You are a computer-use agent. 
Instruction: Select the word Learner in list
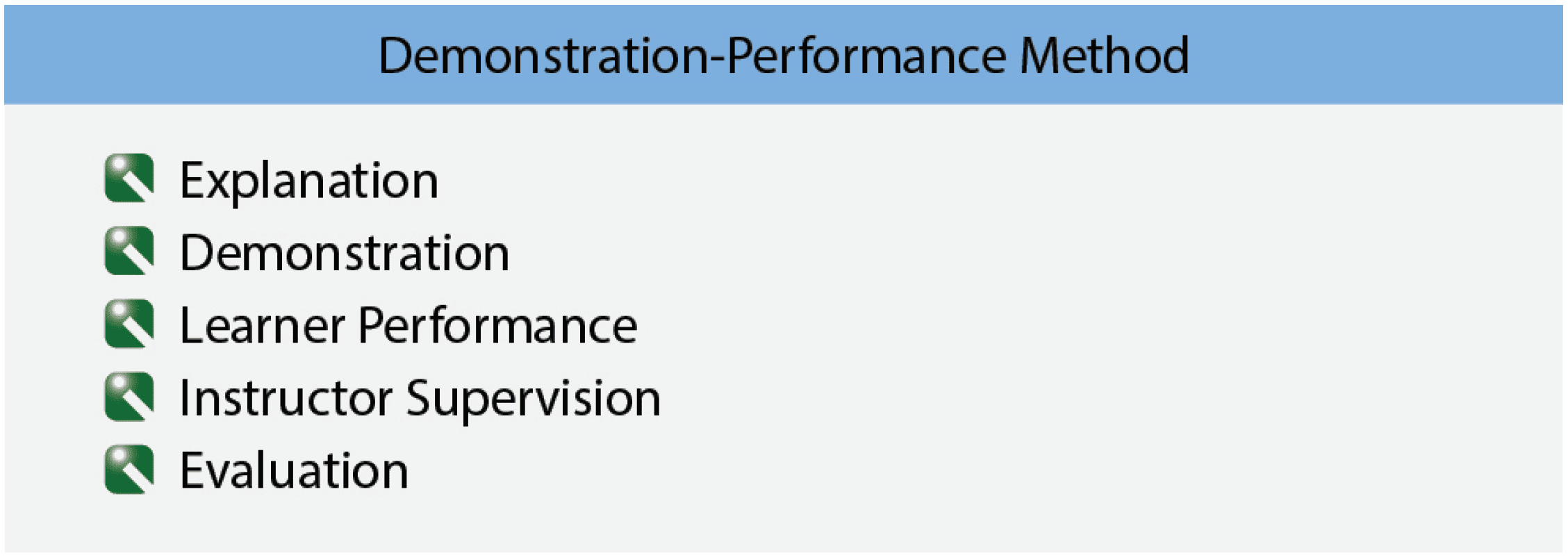pos(263,325)
